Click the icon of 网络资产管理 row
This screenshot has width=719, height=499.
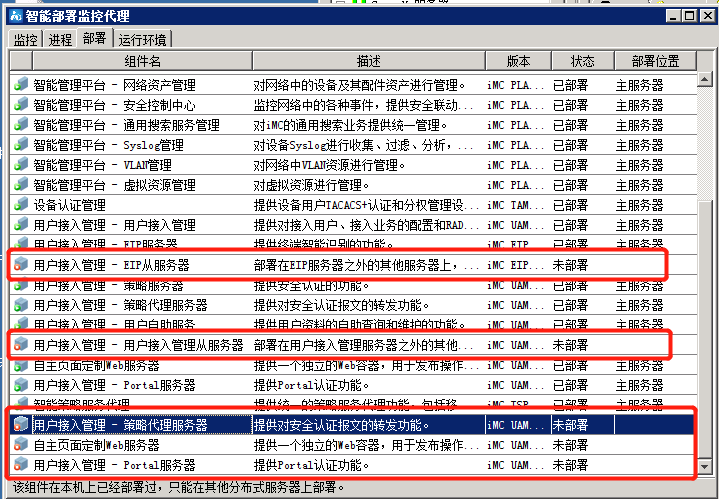21,85
